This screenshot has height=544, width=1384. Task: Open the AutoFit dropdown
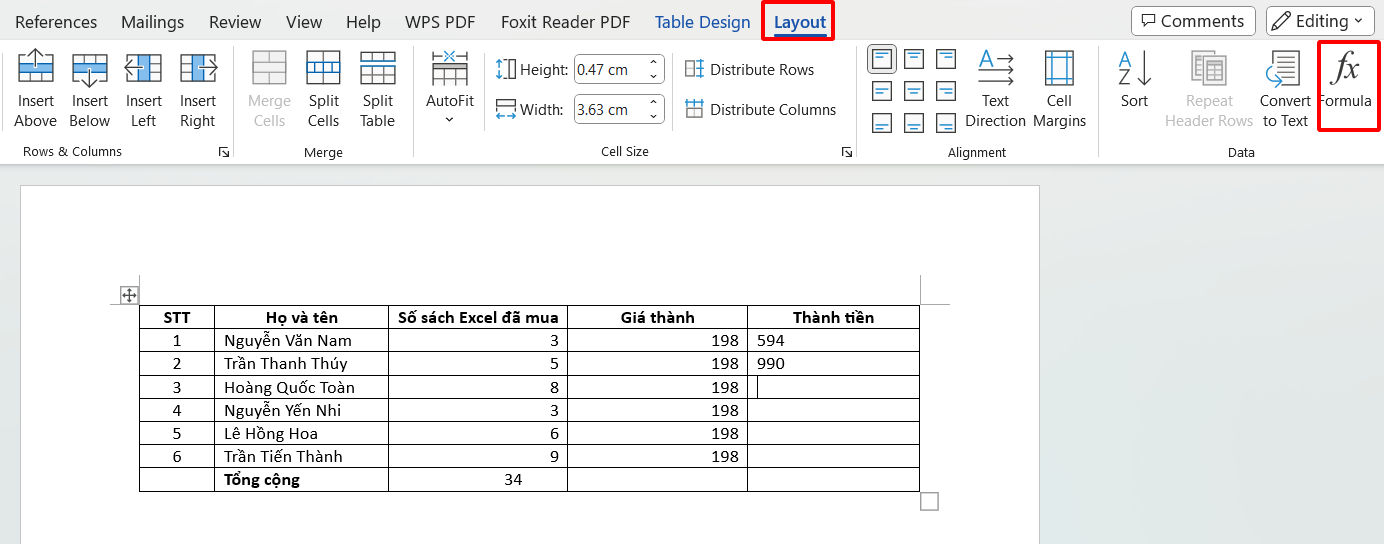coord(450,90)
